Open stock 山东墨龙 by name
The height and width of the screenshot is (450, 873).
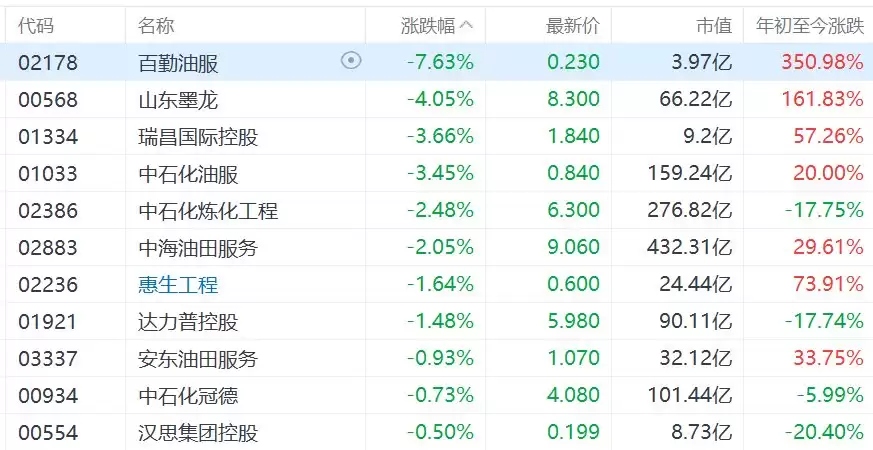[177, 99]
